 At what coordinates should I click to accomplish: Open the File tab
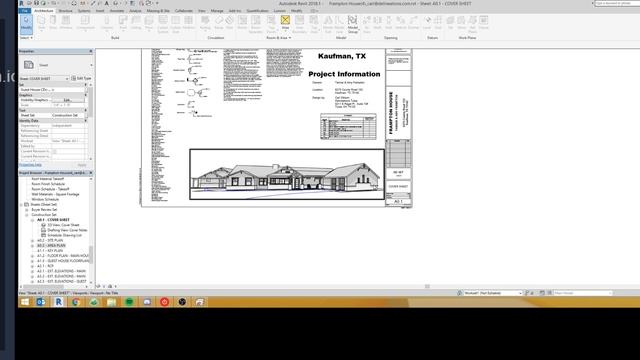click(25, 11)
